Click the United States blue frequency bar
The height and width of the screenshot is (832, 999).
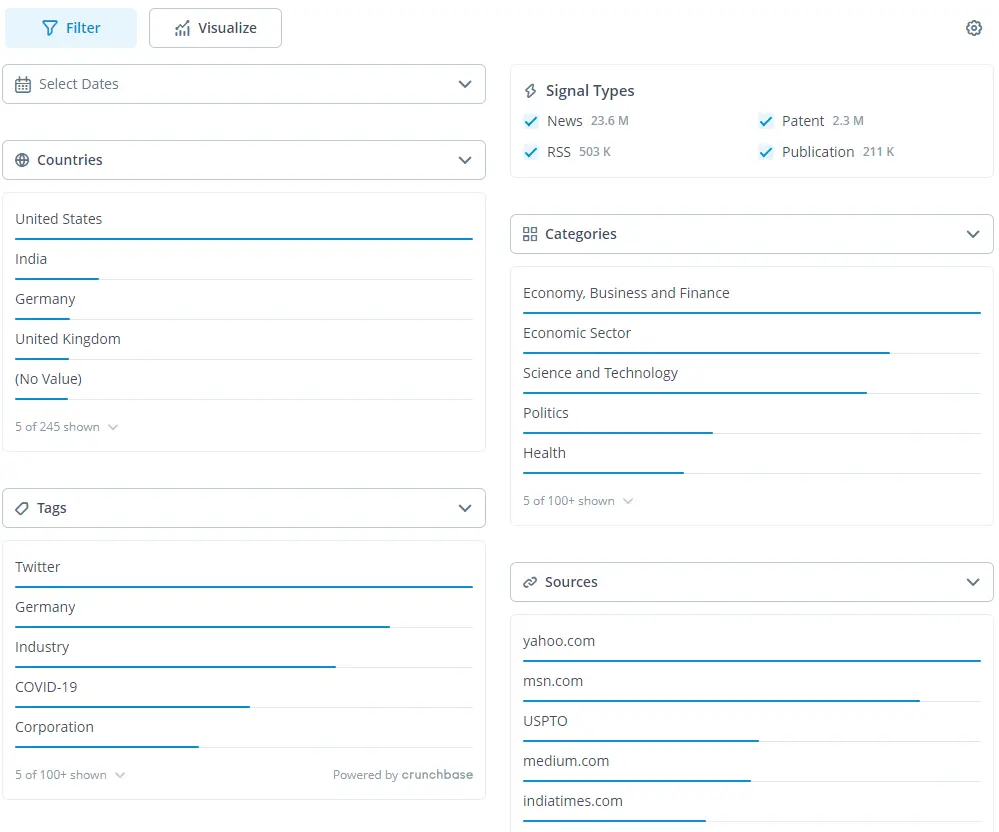tap(244, 239)
